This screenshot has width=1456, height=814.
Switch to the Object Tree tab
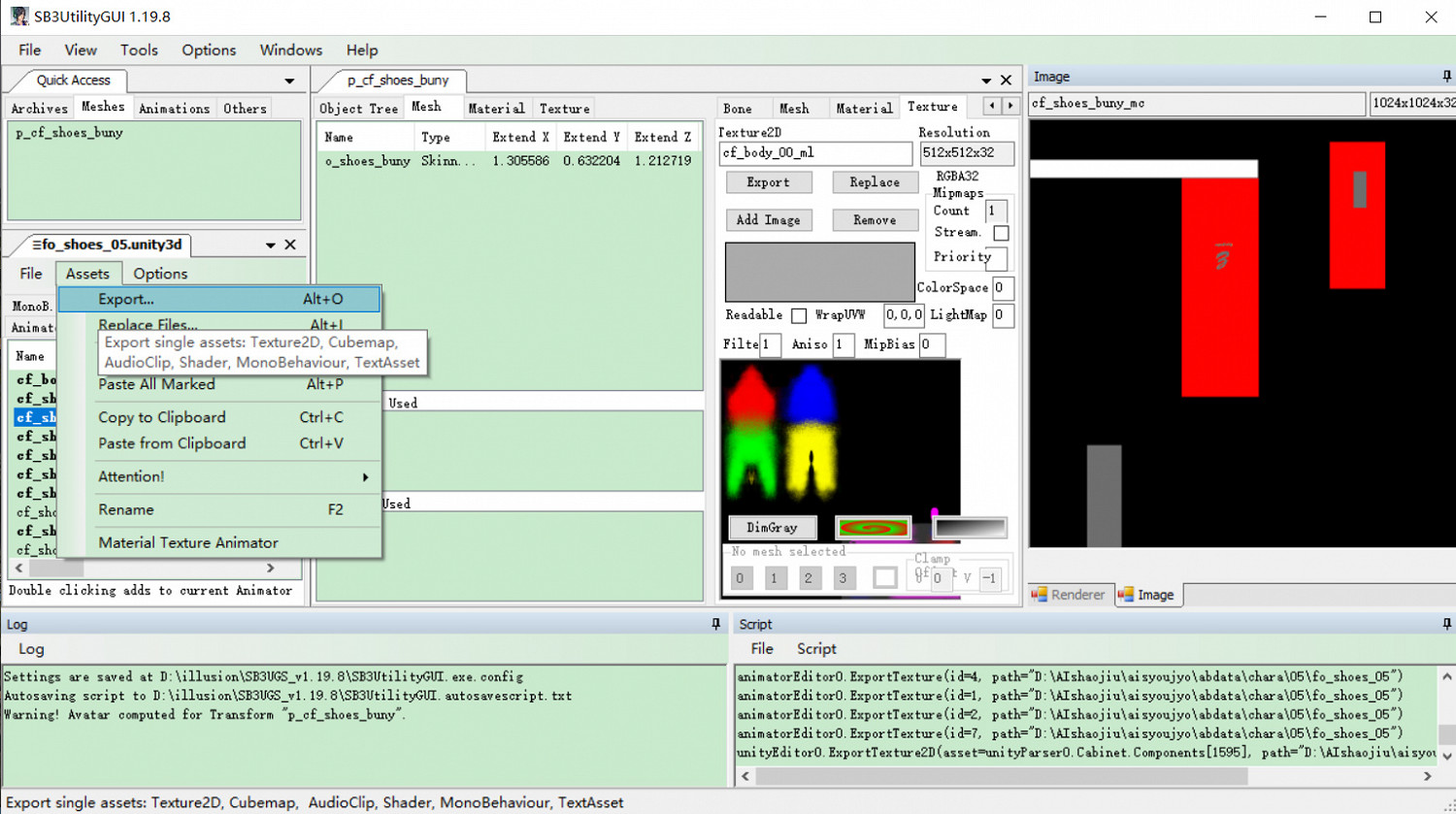pos(358,109)
